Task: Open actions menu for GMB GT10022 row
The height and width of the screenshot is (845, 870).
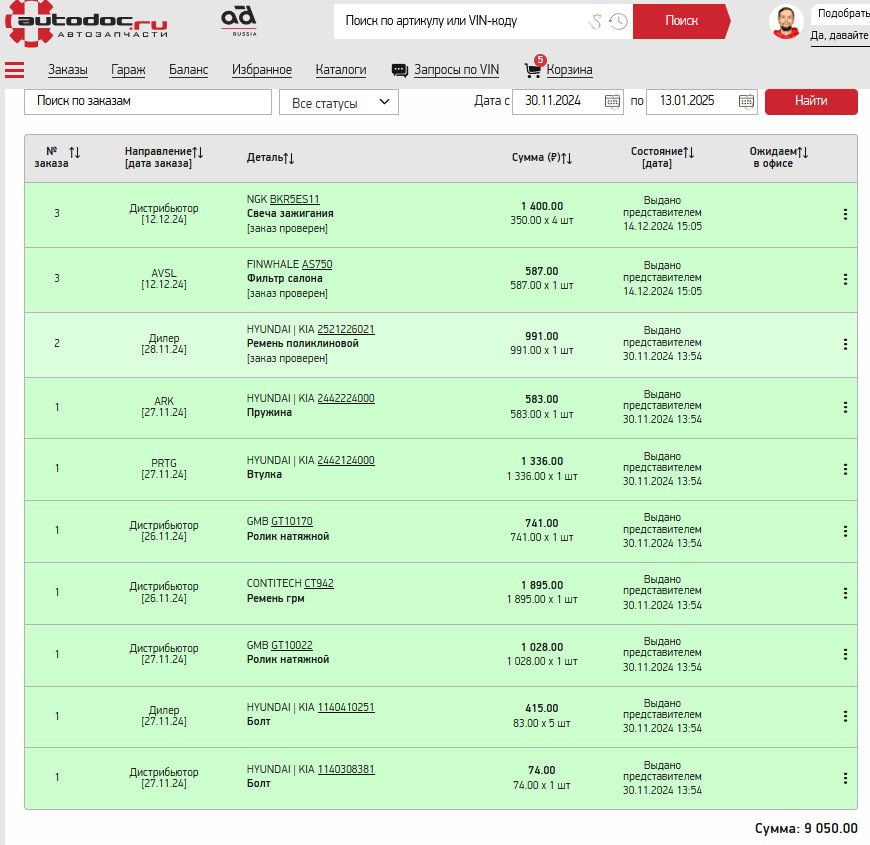Action: [845, 654]
